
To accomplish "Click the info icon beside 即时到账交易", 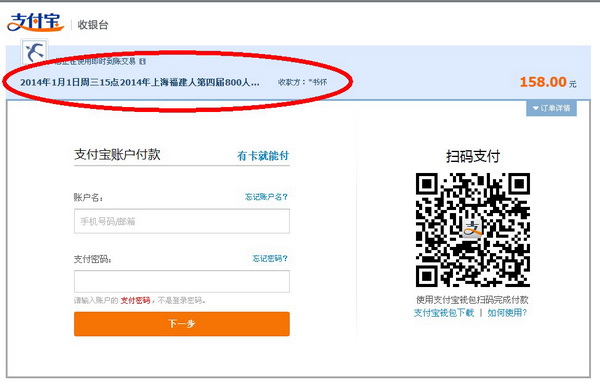I will click(x=142, y=61).
